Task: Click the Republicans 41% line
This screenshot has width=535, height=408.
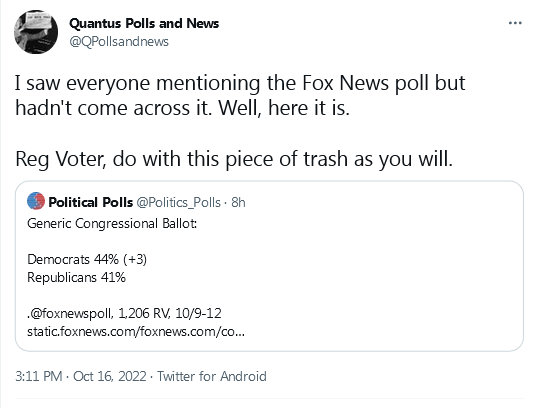Action: [76, 277]
